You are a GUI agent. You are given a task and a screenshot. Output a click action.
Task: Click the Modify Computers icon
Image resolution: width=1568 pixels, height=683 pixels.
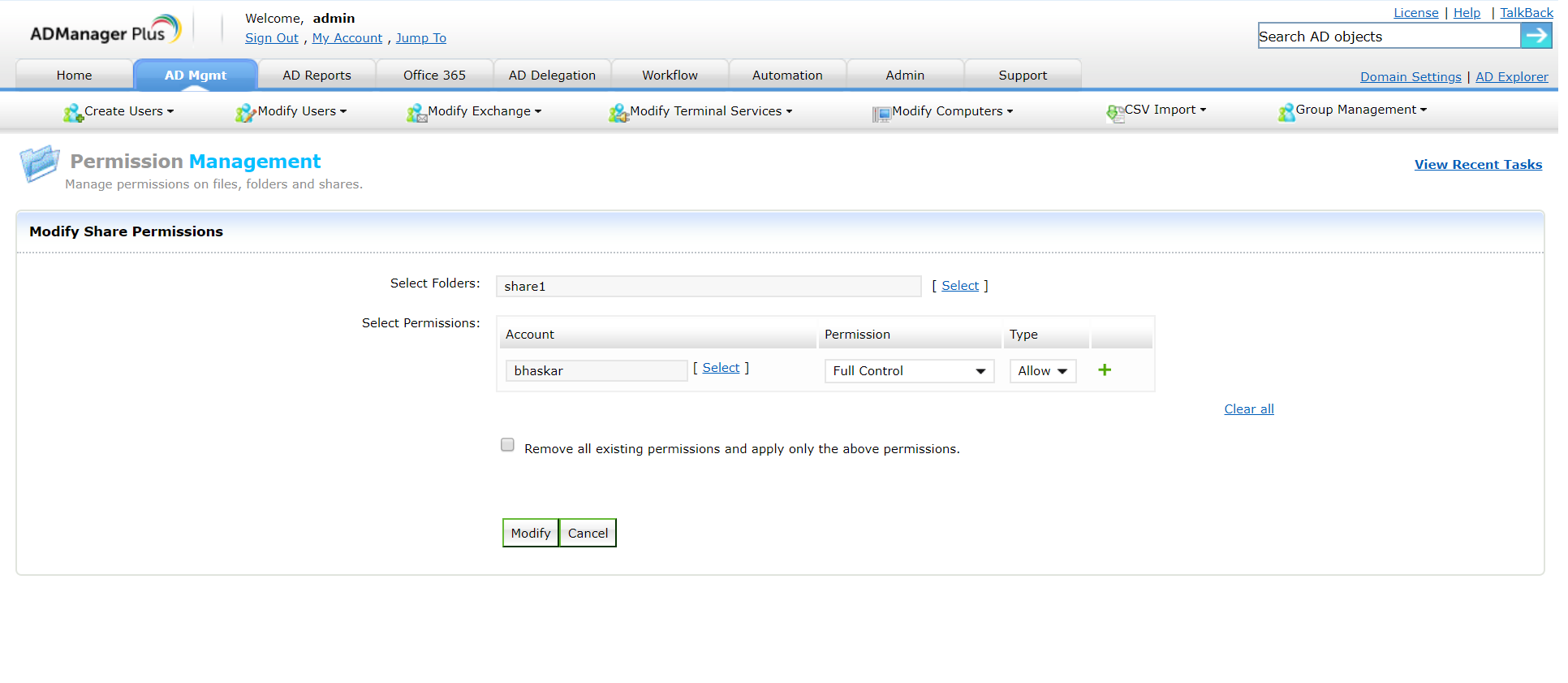(x=881, y=114)
